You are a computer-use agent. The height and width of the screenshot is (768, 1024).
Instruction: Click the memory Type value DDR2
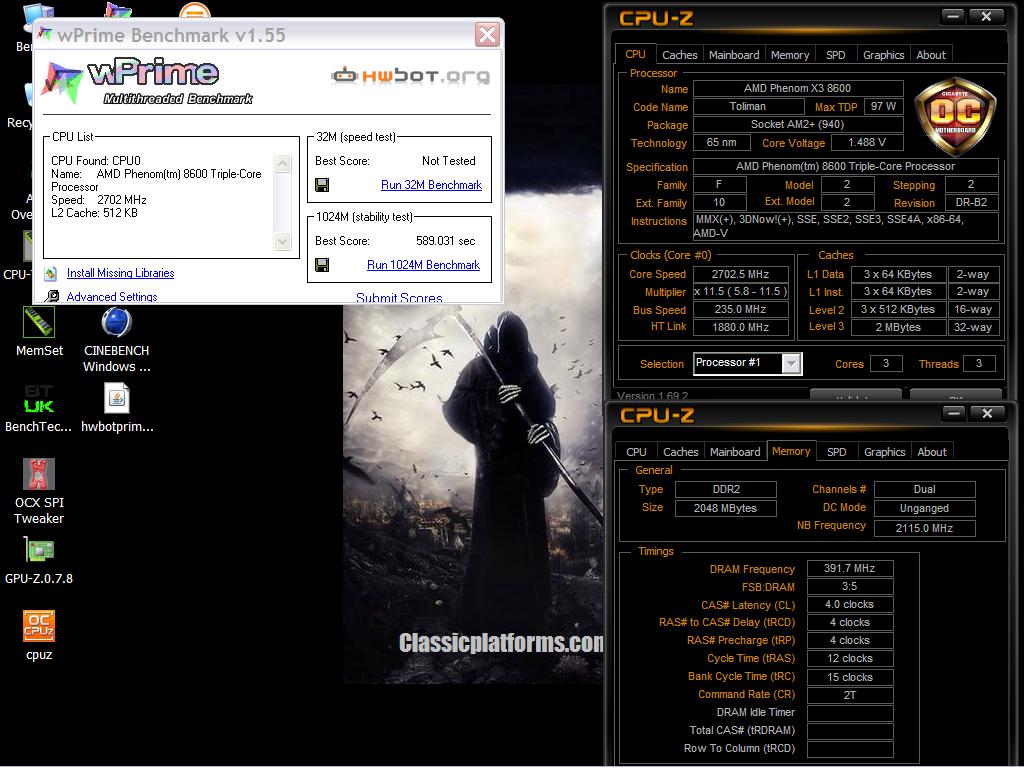[x=726, y=489]
